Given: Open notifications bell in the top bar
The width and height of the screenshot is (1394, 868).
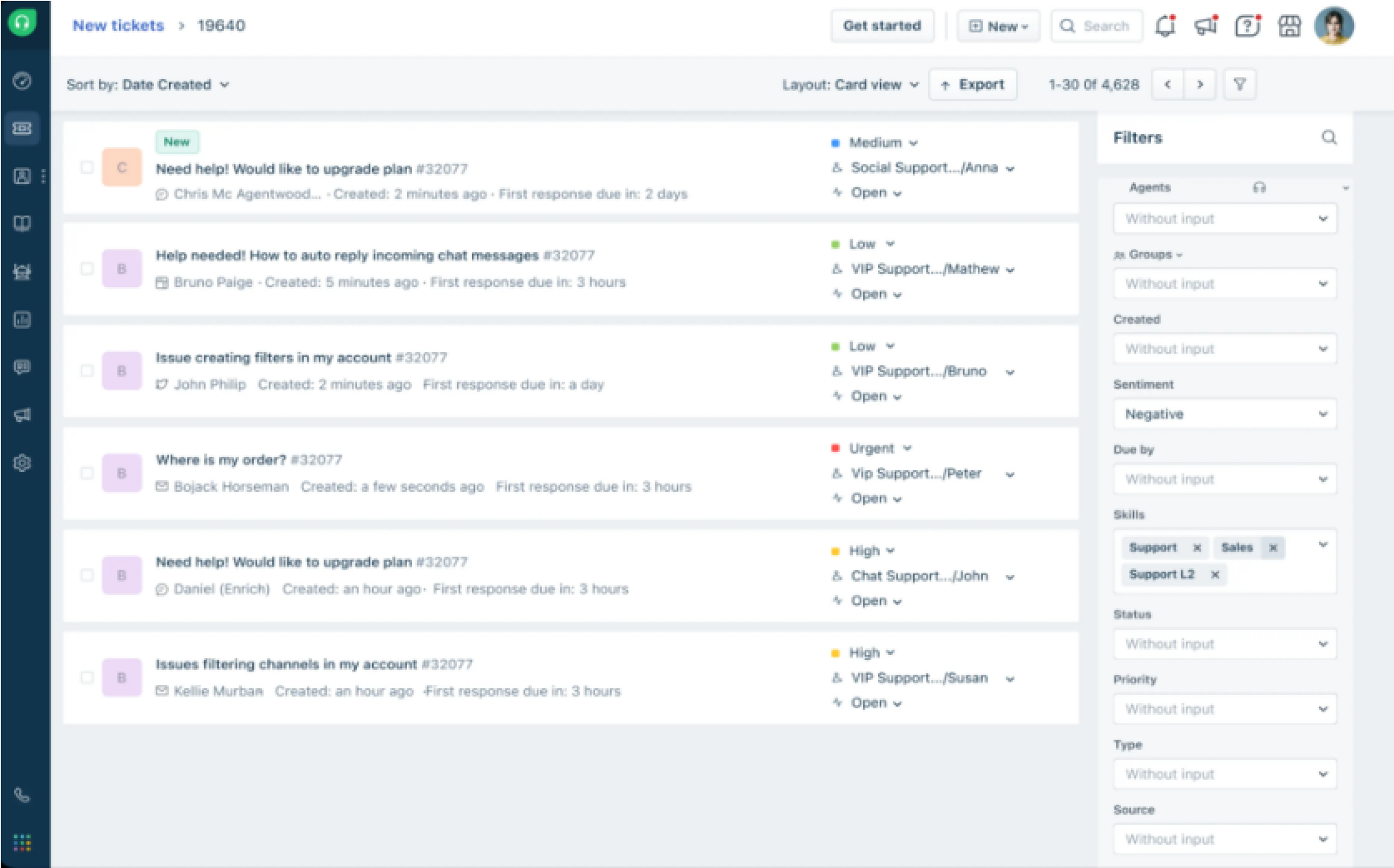Looking at the screenshot, I should (x=1164, y=26).
